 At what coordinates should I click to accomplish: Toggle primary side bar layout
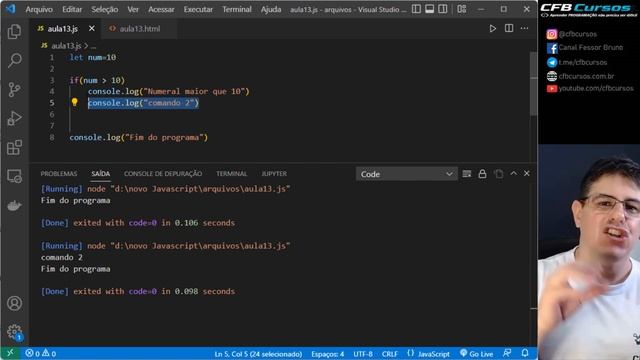(416, 9)
